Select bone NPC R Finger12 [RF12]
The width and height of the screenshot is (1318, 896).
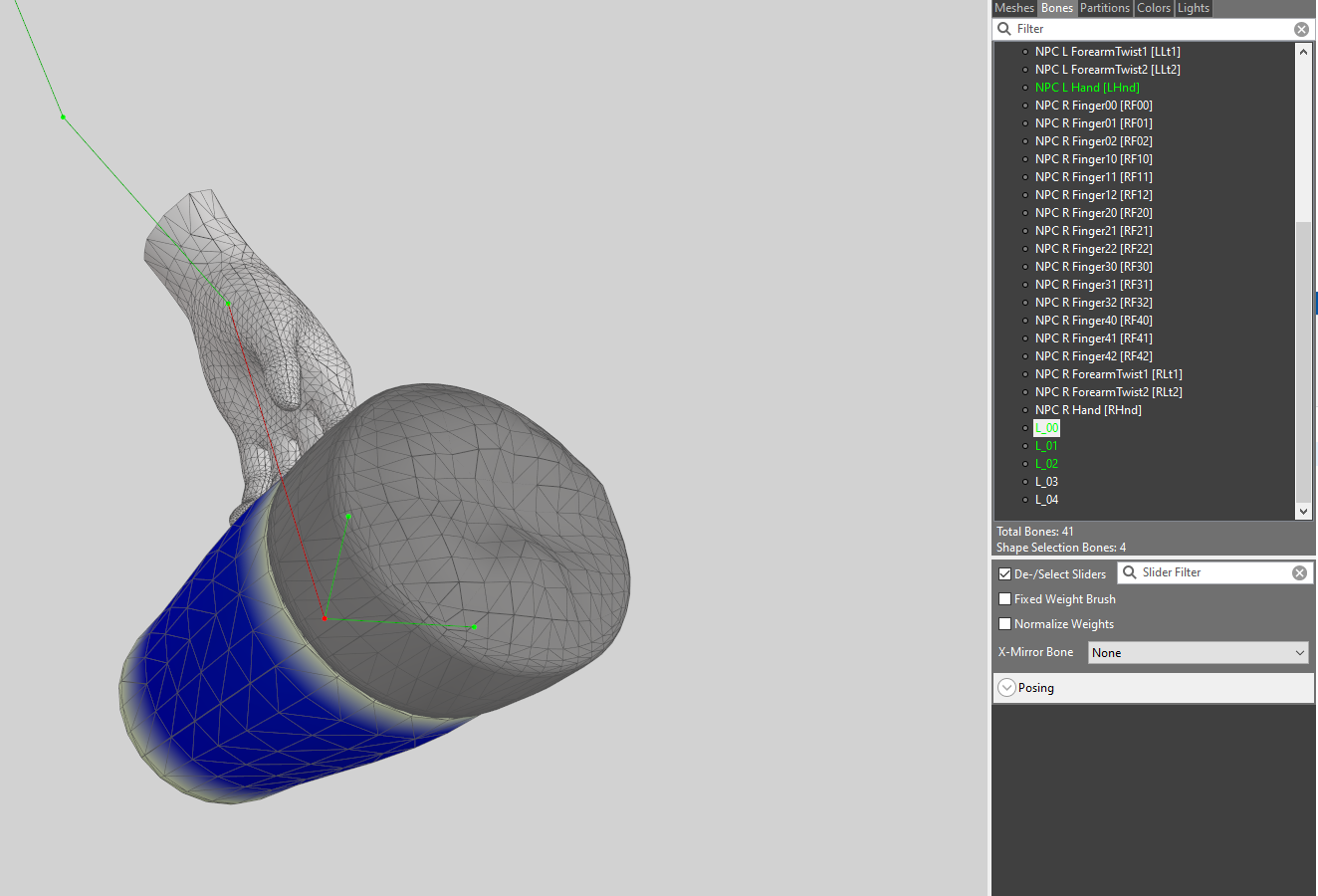[x=1094, y=195]
